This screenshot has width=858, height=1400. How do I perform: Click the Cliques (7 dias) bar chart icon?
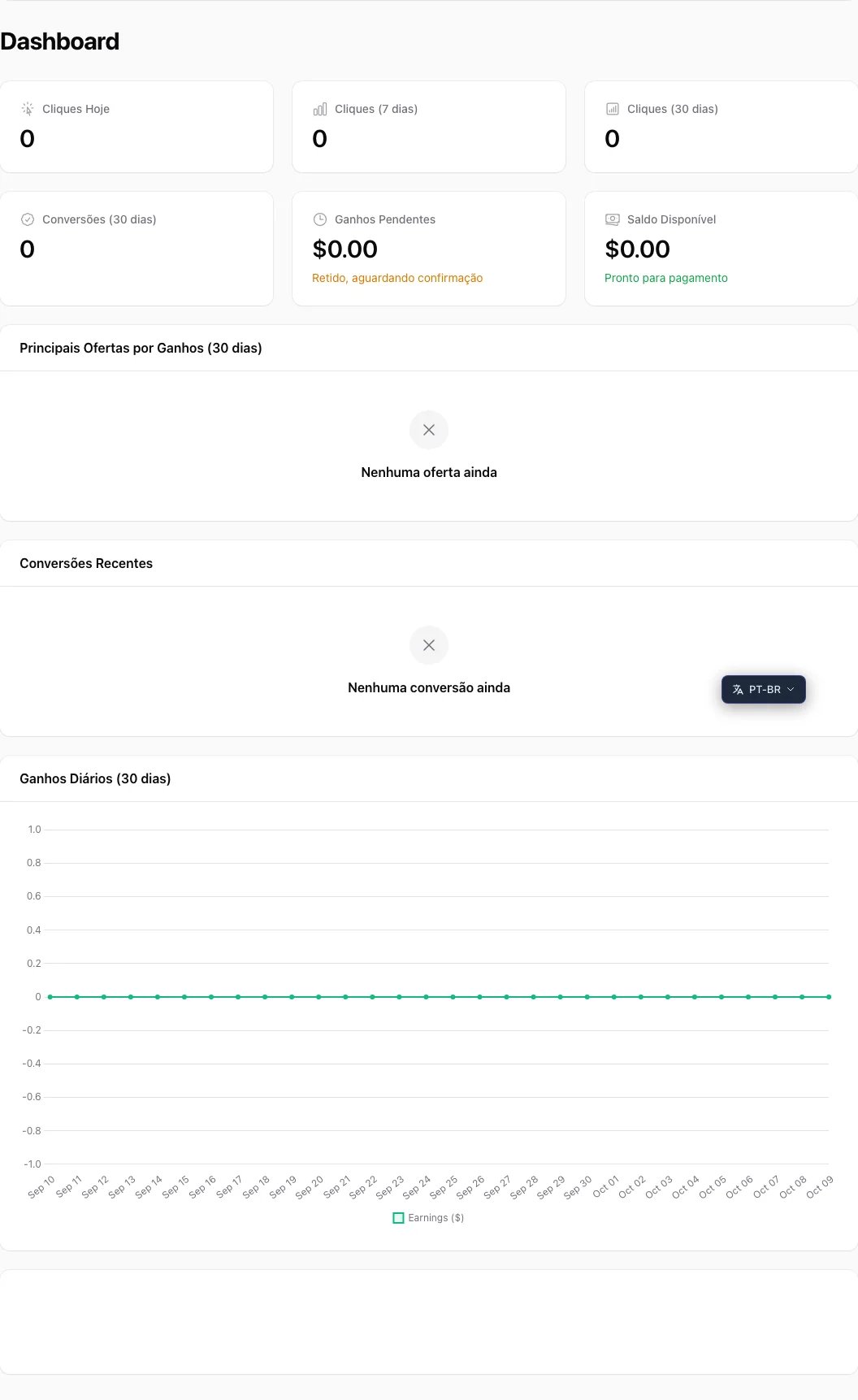tap(320, 109)
